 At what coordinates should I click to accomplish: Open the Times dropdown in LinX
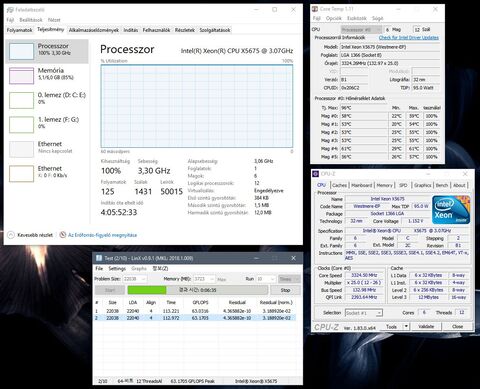coord(289,279)
